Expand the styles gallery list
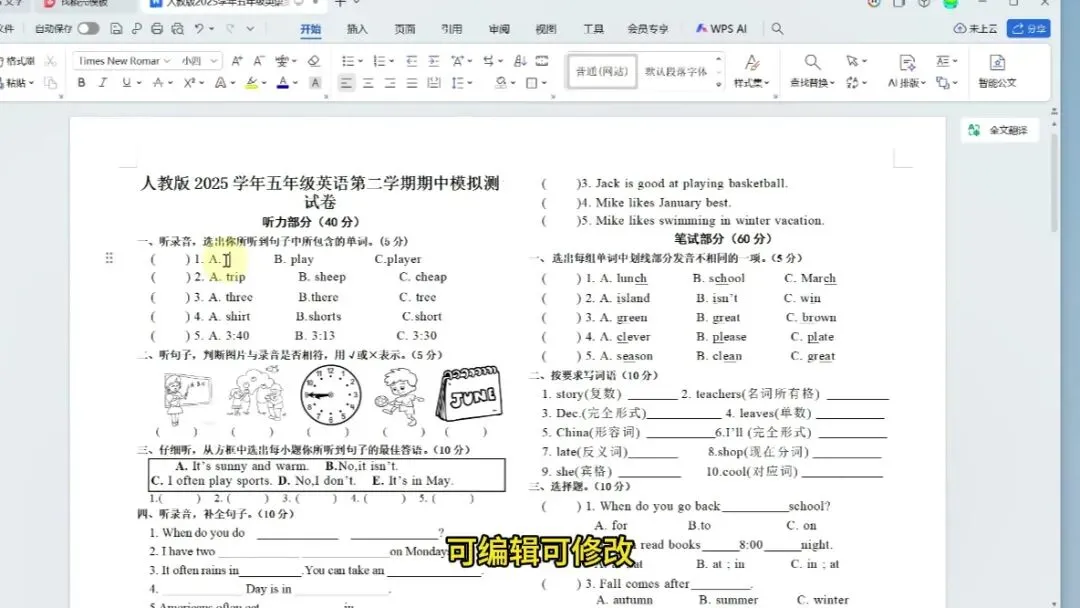 (718, 84)
